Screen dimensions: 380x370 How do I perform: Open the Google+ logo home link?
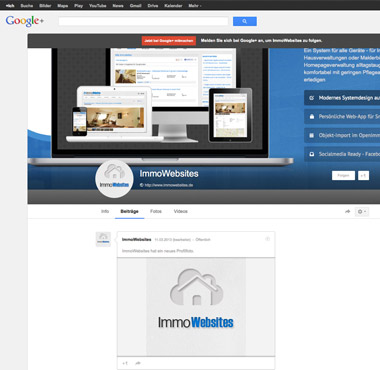25,21
